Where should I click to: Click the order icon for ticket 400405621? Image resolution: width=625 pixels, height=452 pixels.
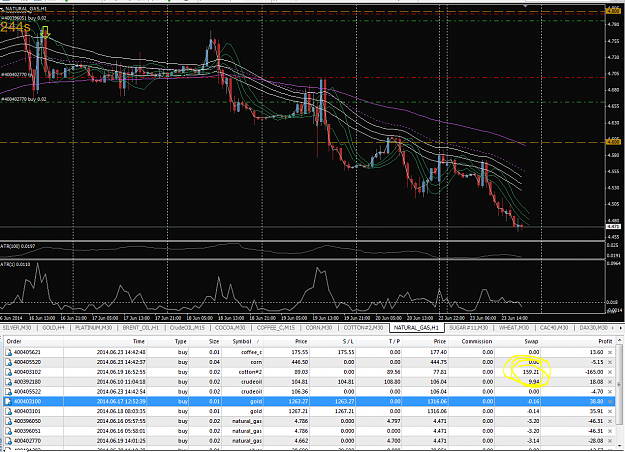click(x=8, y=352)
